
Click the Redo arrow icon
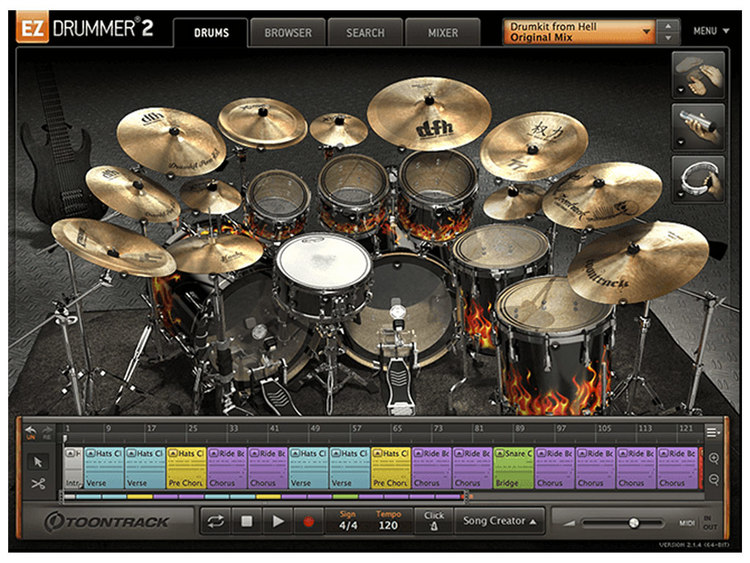coord(47,431)
